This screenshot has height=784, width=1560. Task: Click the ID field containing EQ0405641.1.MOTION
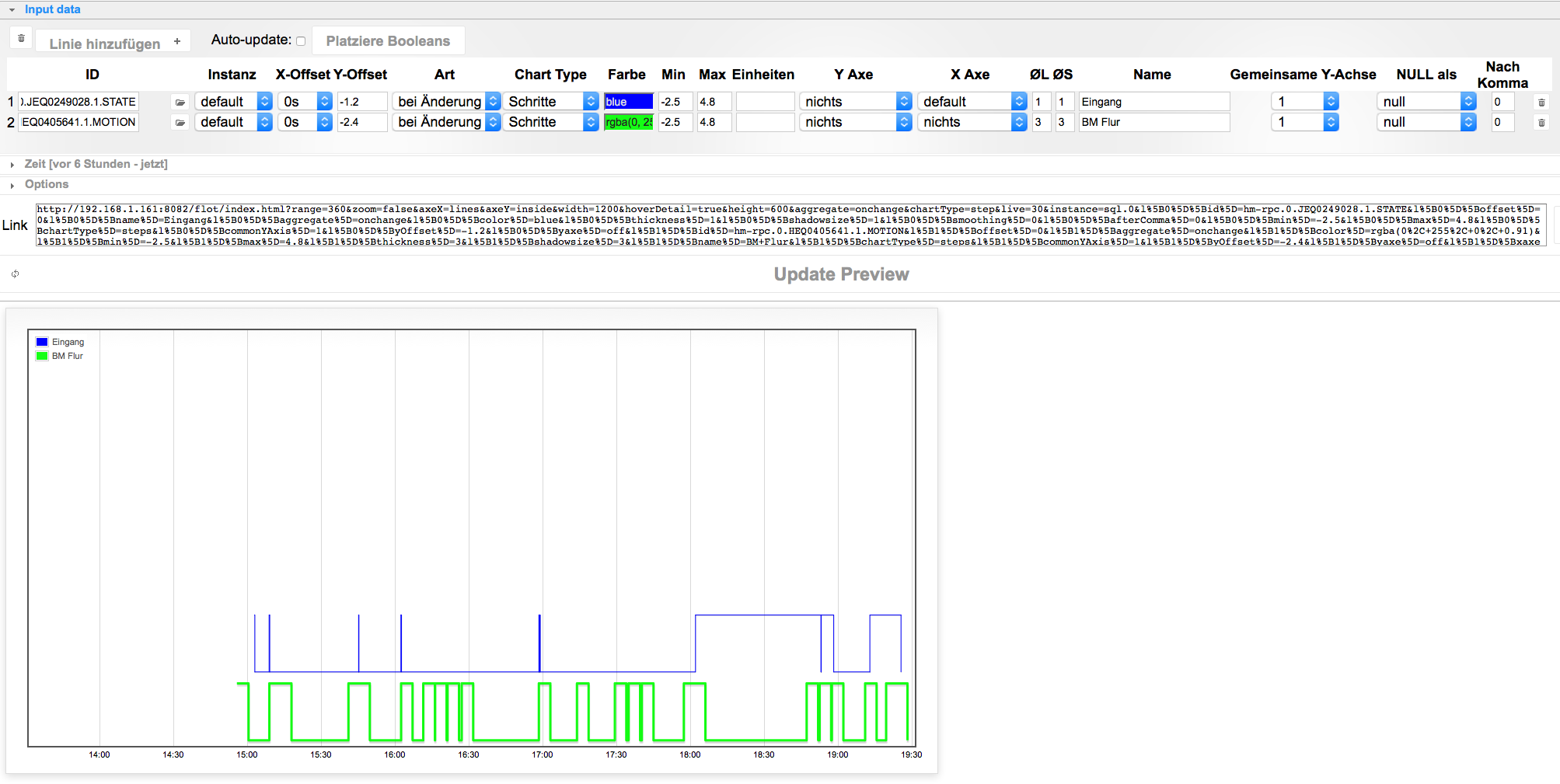point(79,122)
